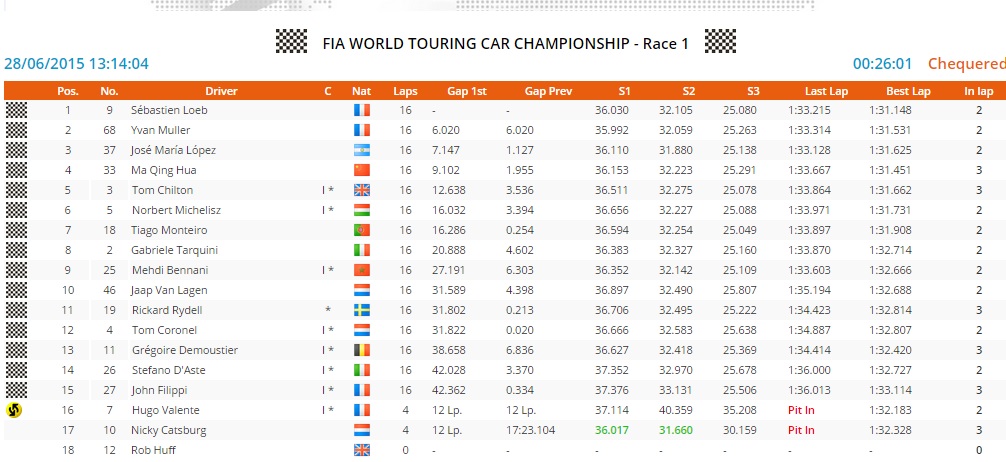Click Sébastien Loeb's chequered flag row icon

[x=16, y=110]
